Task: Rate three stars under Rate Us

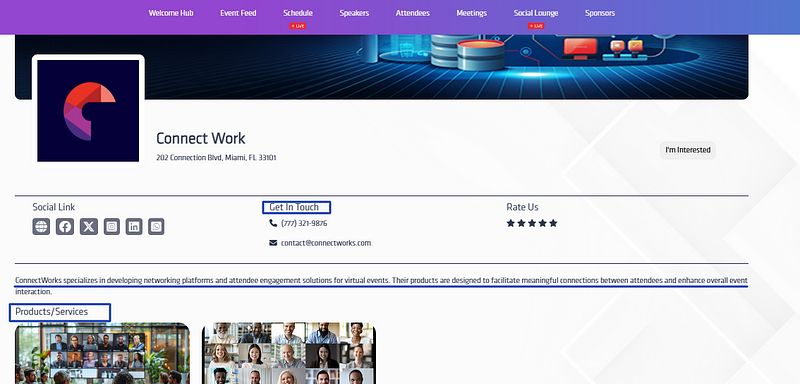Action: tap(532, 223)
